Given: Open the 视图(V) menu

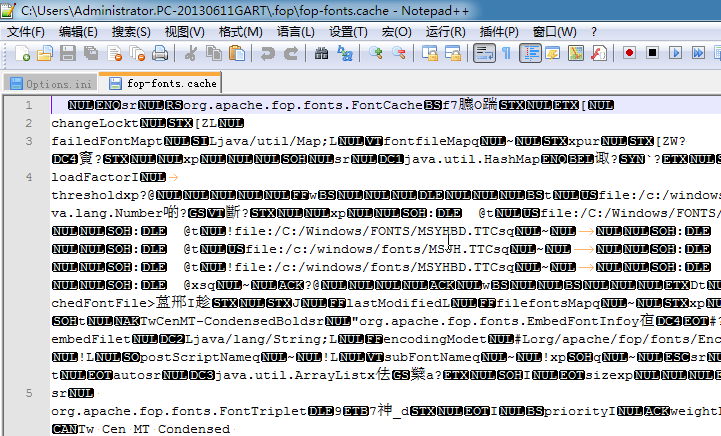Looking at the screenshot, I should 184,32.
